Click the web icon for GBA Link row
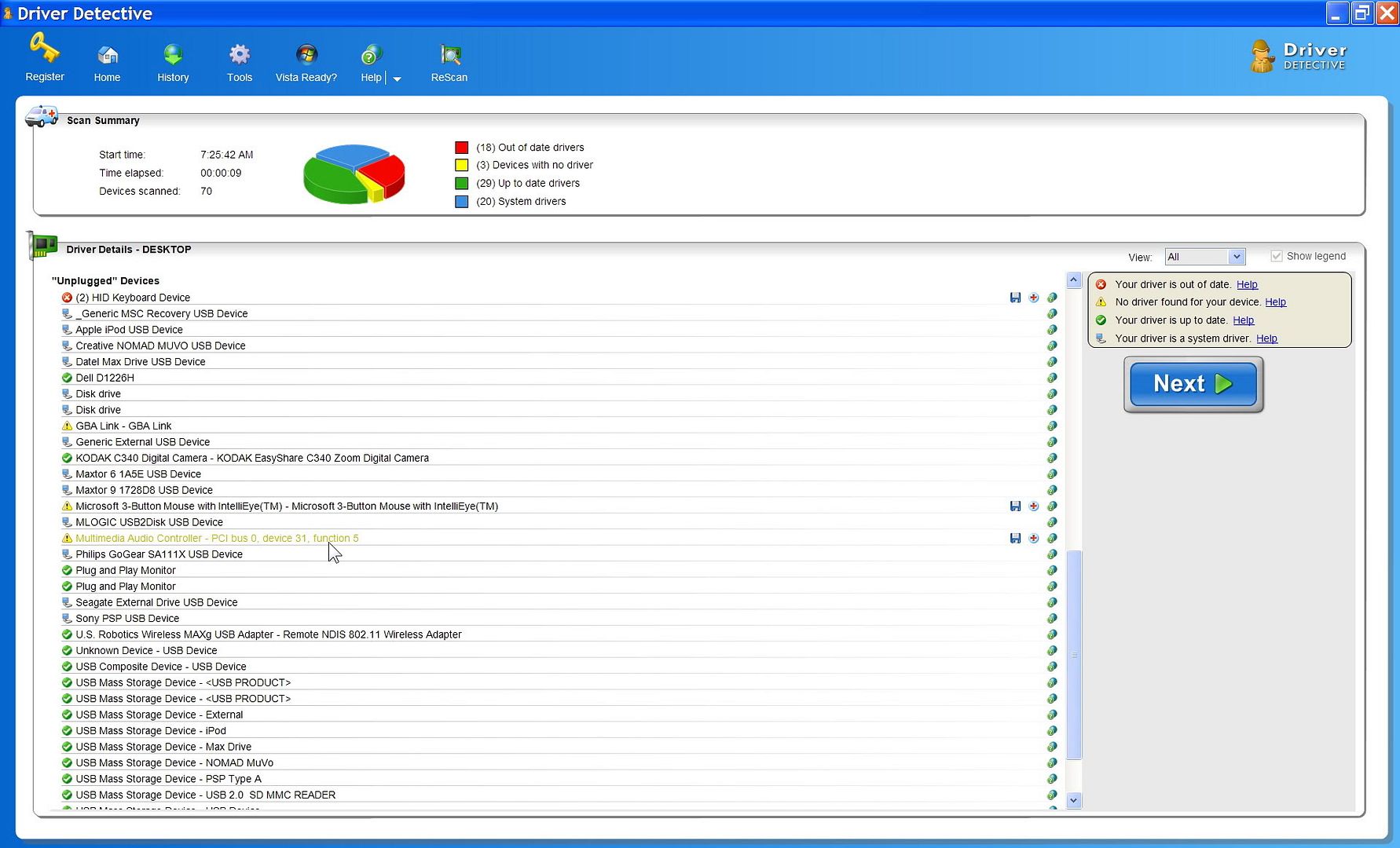1400x848 pixels. [1052, 426]
